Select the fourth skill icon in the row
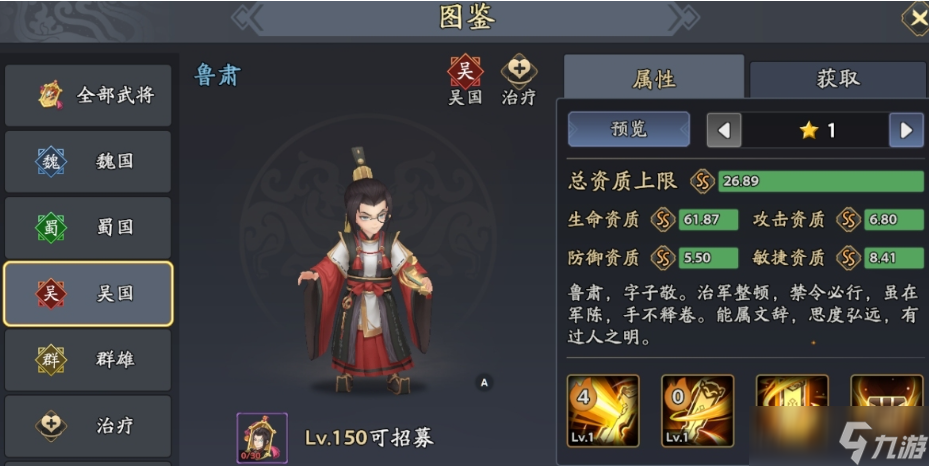Viewport: 929px width, 466px height. (886, 410)
